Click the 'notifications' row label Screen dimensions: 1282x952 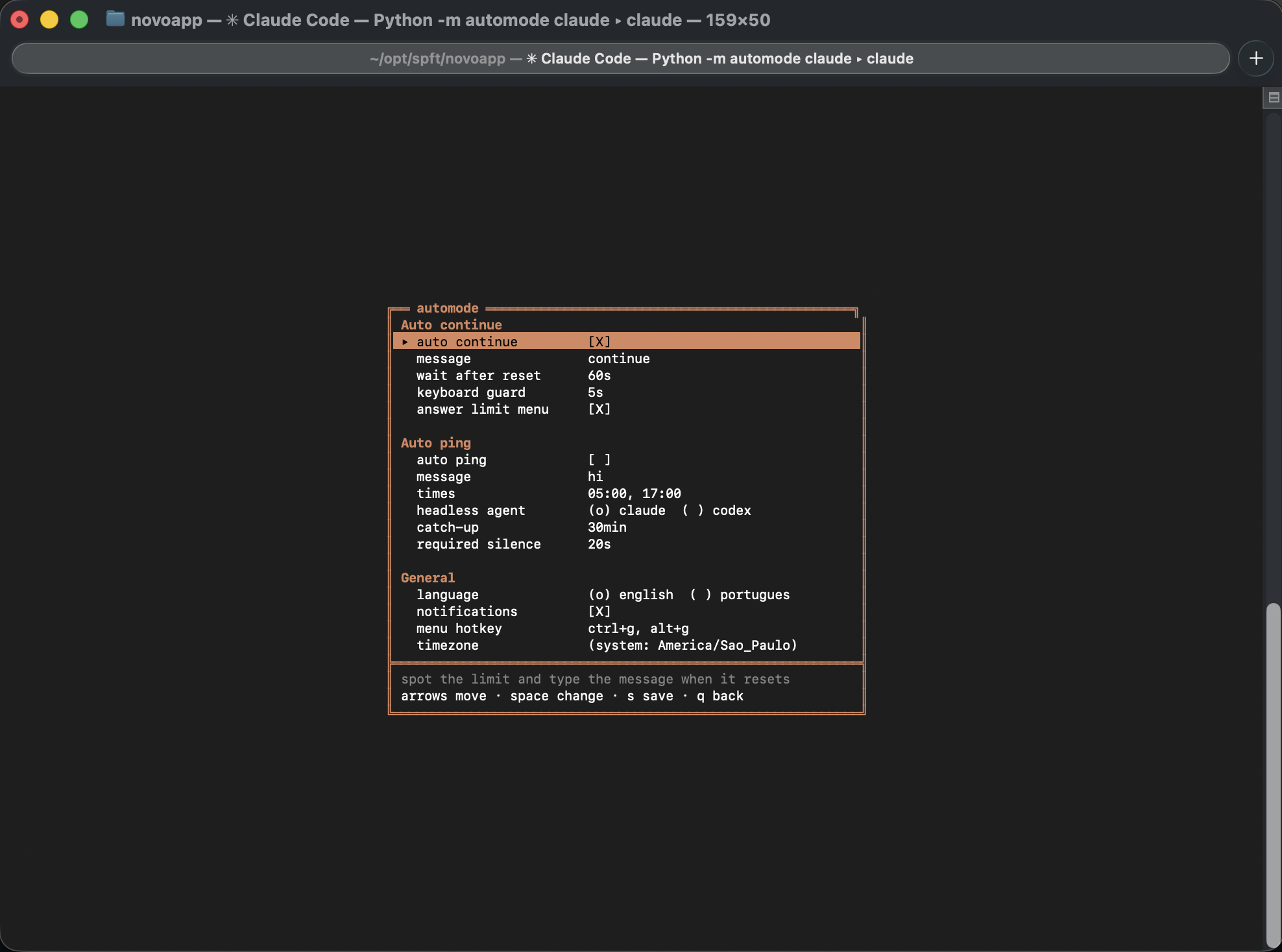467,612
